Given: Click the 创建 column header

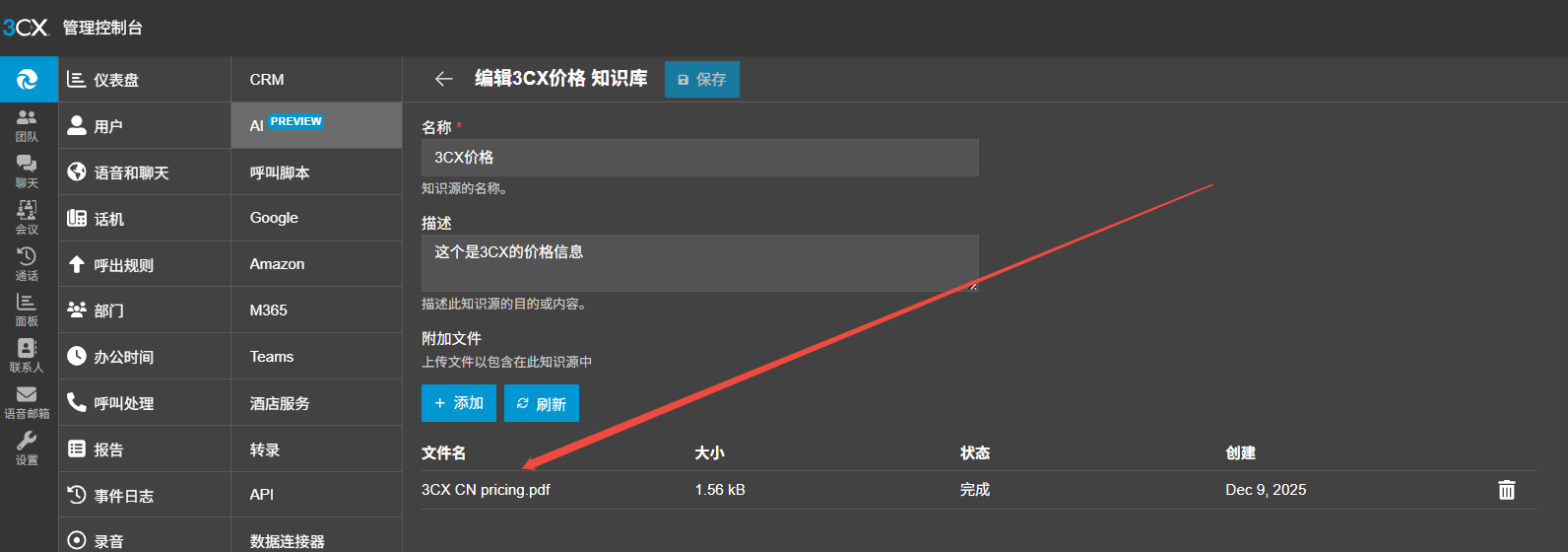Looking at the screenshot, I should point(1241,453).
